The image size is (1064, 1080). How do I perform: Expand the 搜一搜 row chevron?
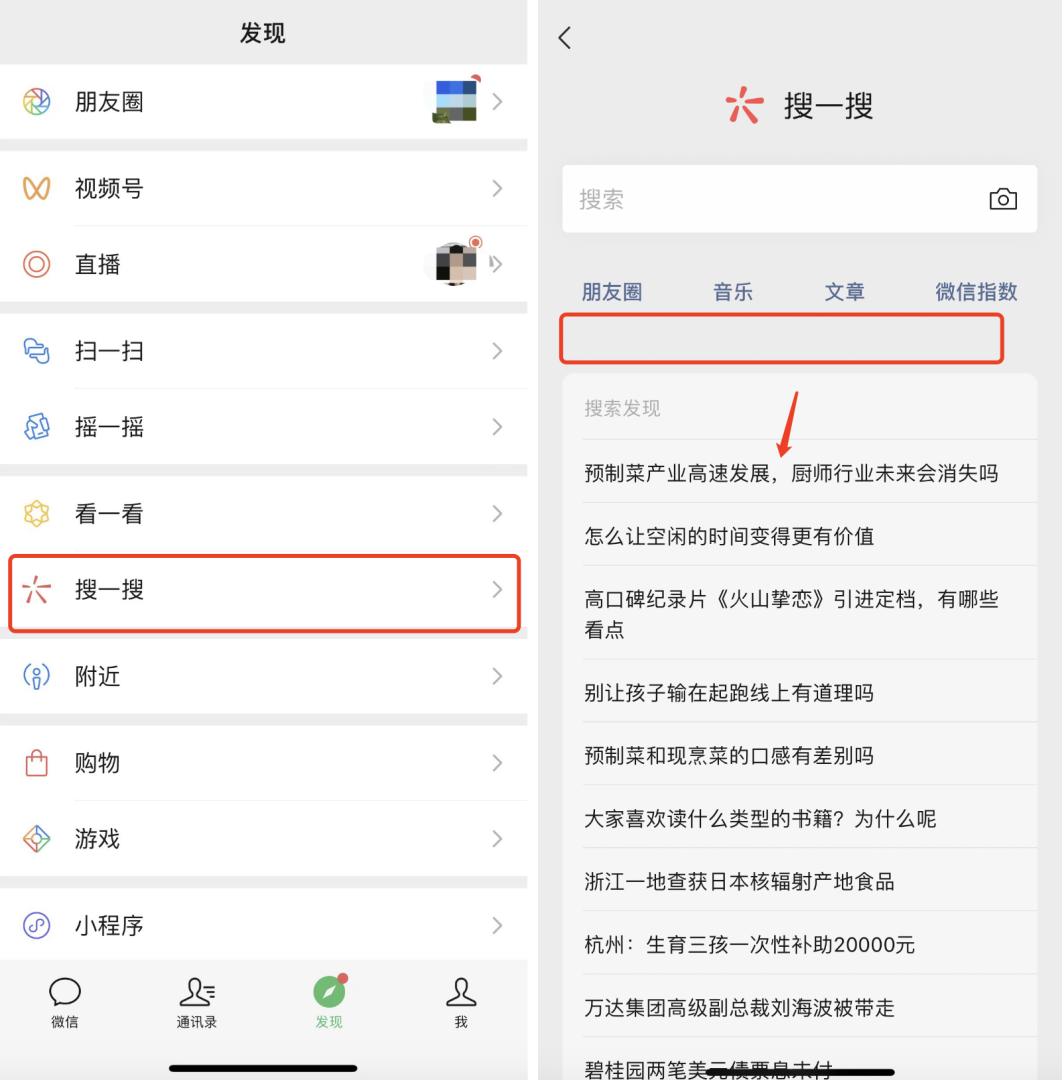coord(497,589)
